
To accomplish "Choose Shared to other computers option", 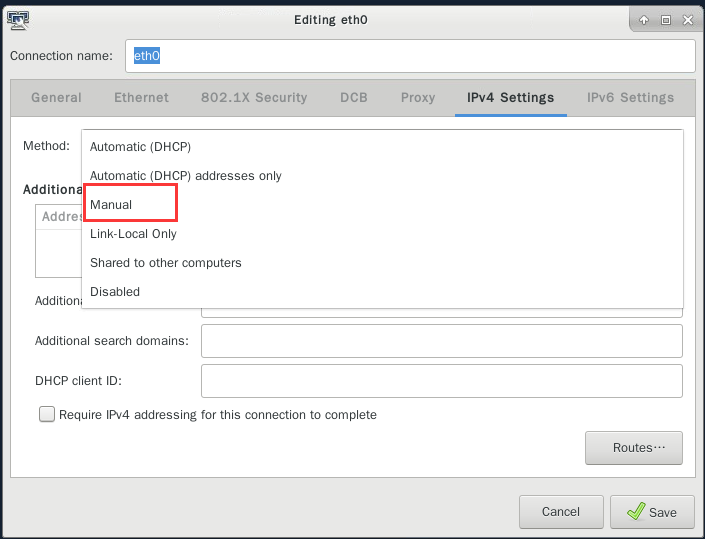I will 166,262.
